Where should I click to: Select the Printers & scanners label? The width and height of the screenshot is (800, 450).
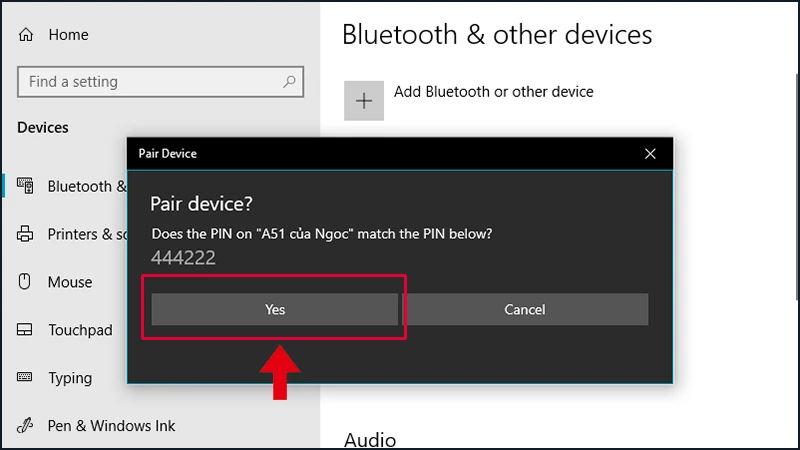point(87,234)
